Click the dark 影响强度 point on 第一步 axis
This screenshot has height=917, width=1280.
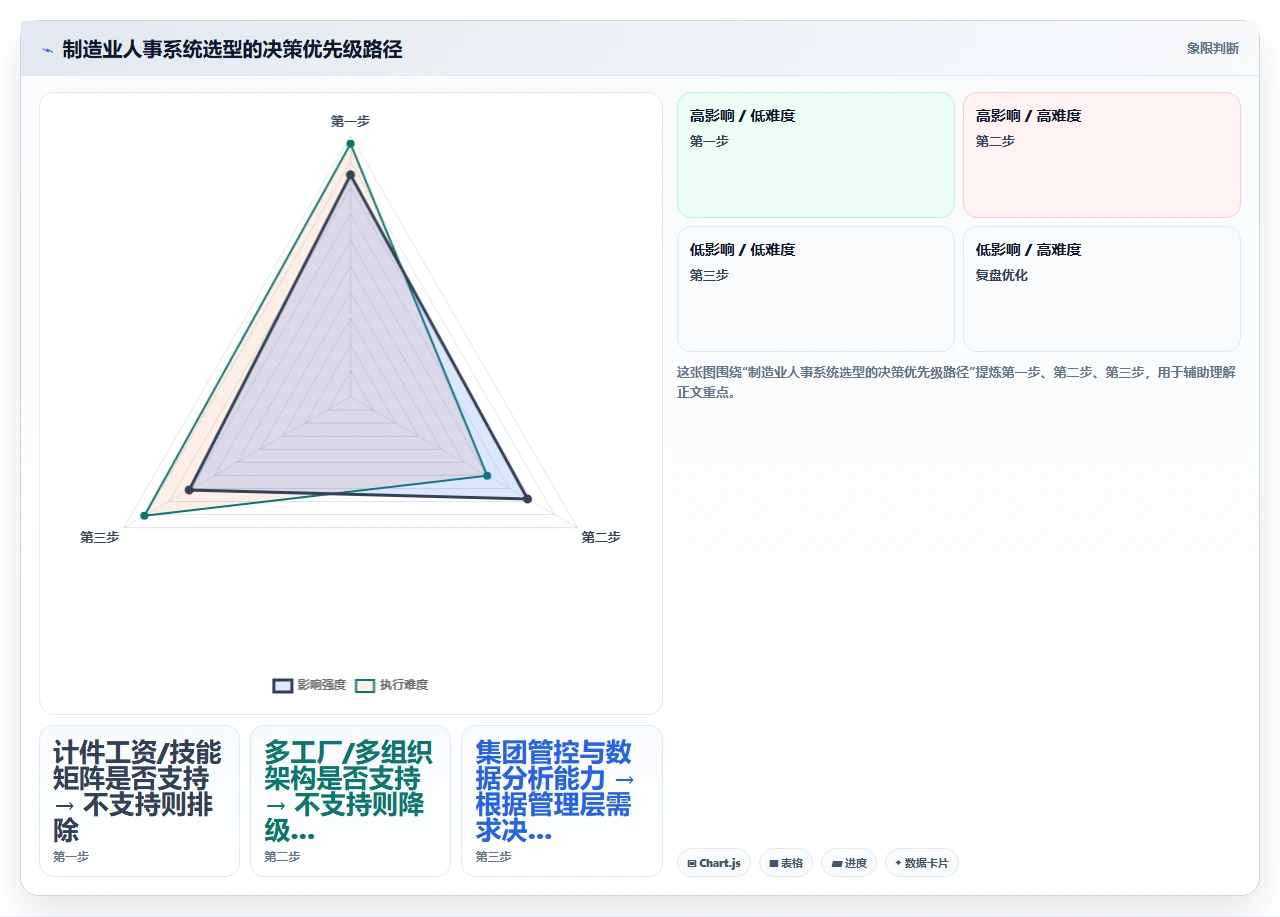pos(350,175)
